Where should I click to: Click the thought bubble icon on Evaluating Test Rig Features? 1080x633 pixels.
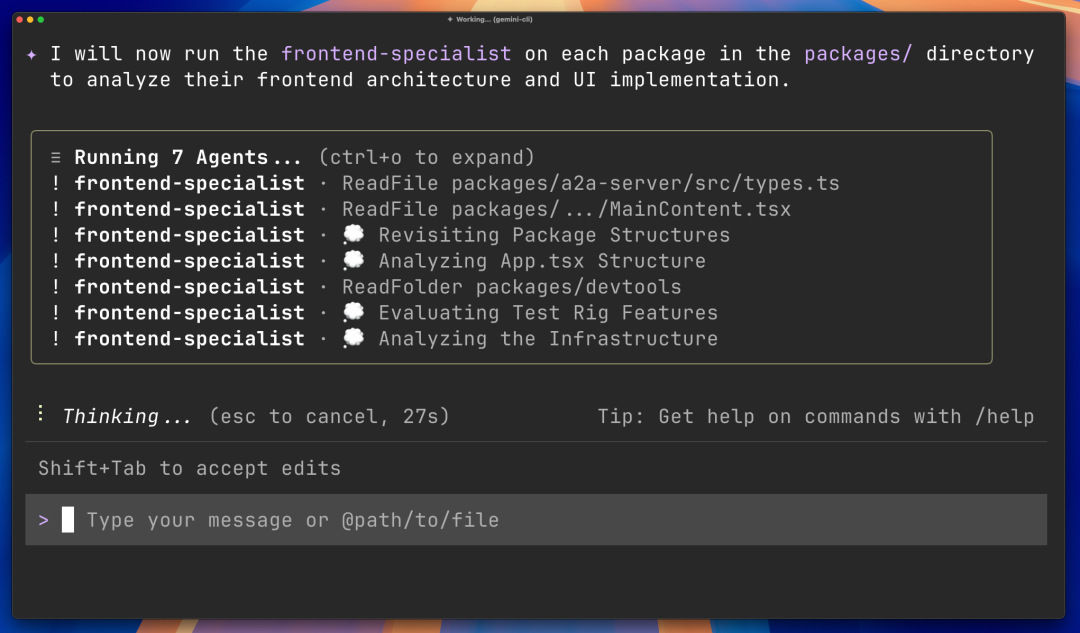point(354,312)
